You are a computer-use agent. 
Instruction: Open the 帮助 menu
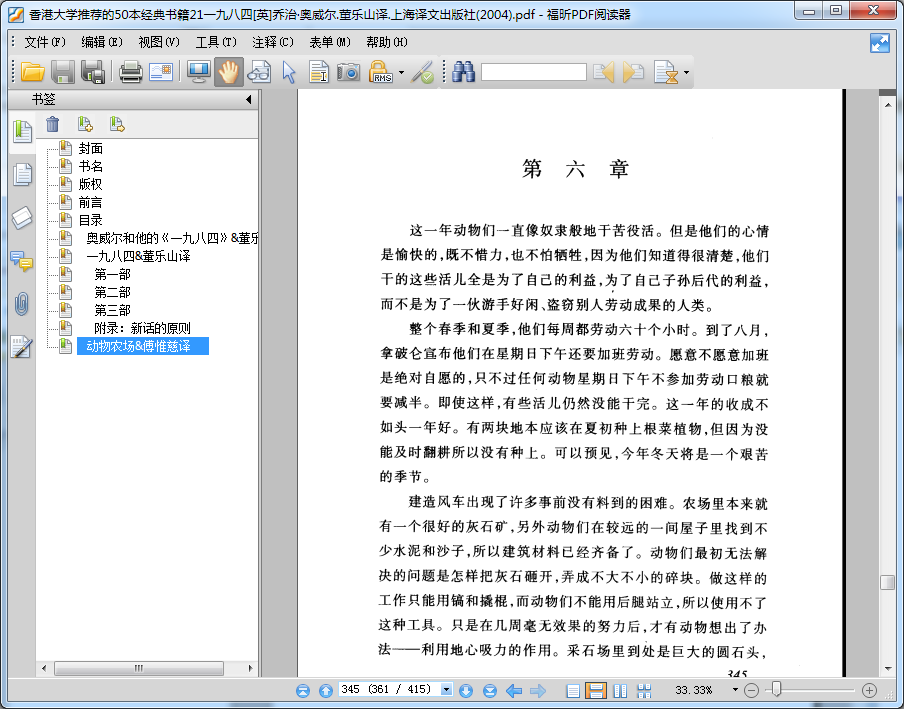click(387, 42)
